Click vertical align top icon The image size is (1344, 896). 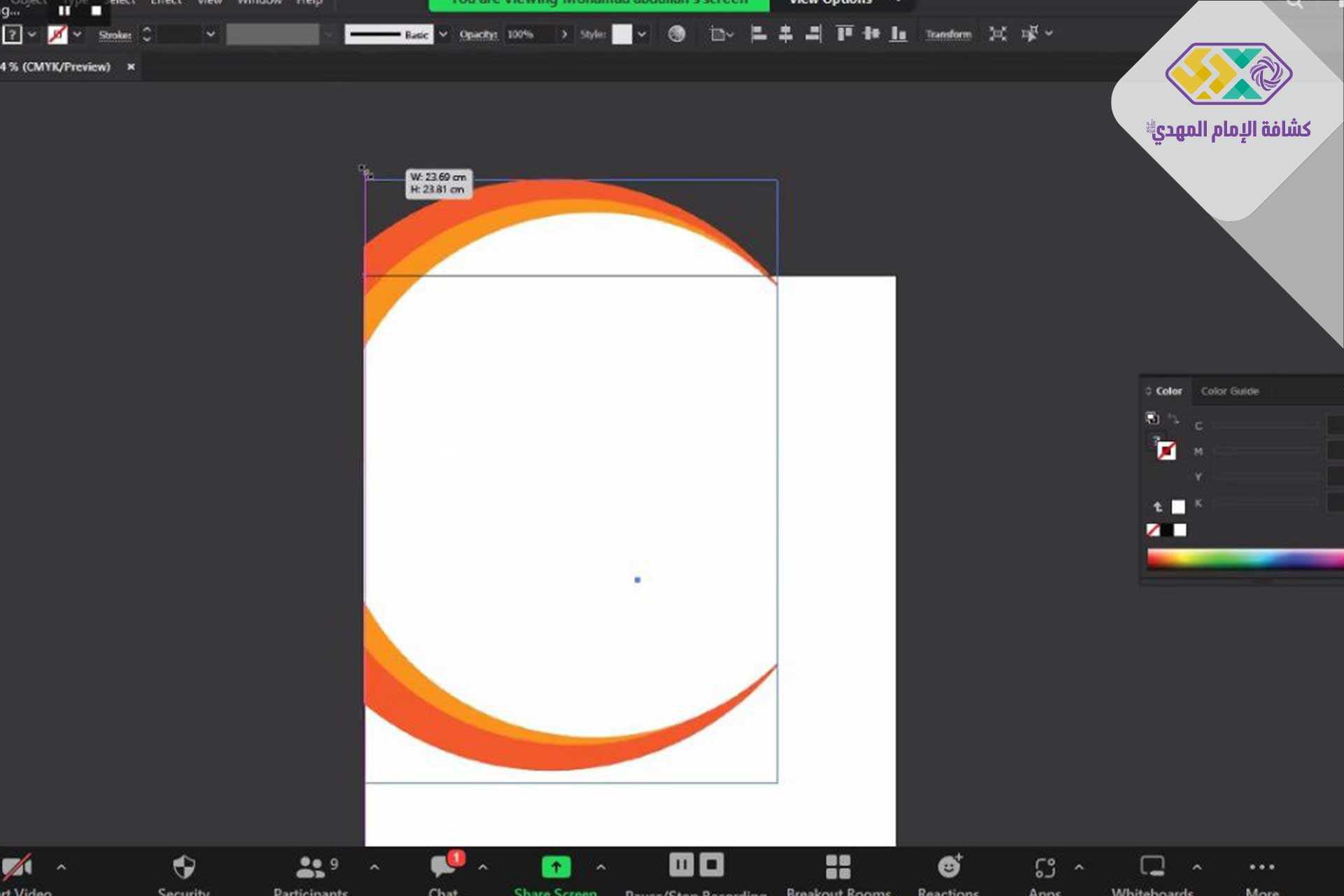click(x=844, y=34)
